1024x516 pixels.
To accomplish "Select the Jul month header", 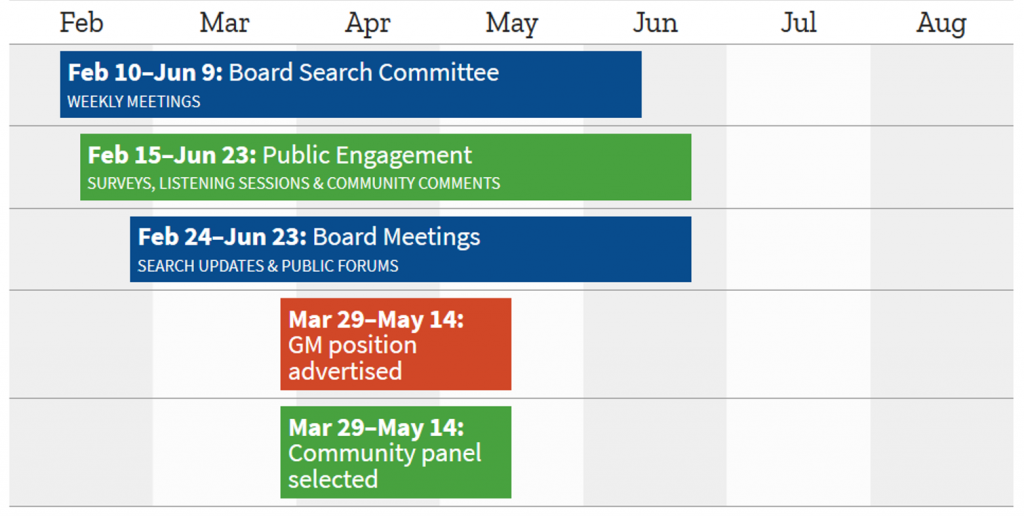I will point(799,23).
